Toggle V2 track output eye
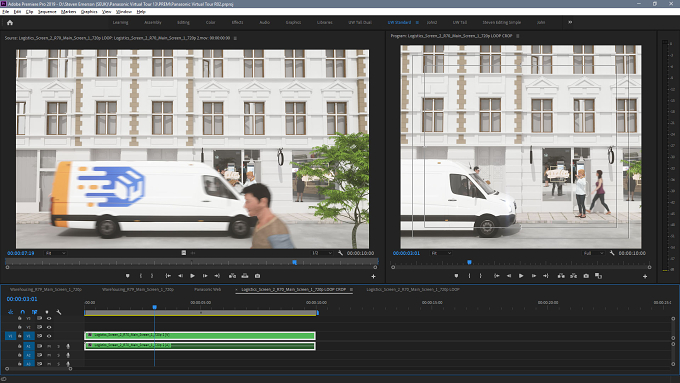680x383 pixels. coord(49,327)
